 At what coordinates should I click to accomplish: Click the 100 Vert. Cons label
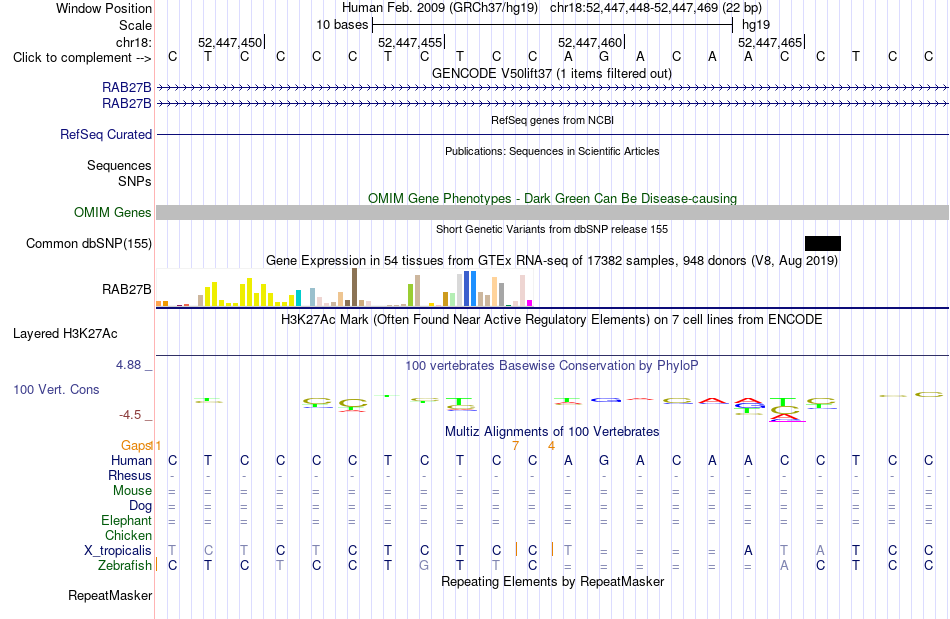(x=56, y=389)
